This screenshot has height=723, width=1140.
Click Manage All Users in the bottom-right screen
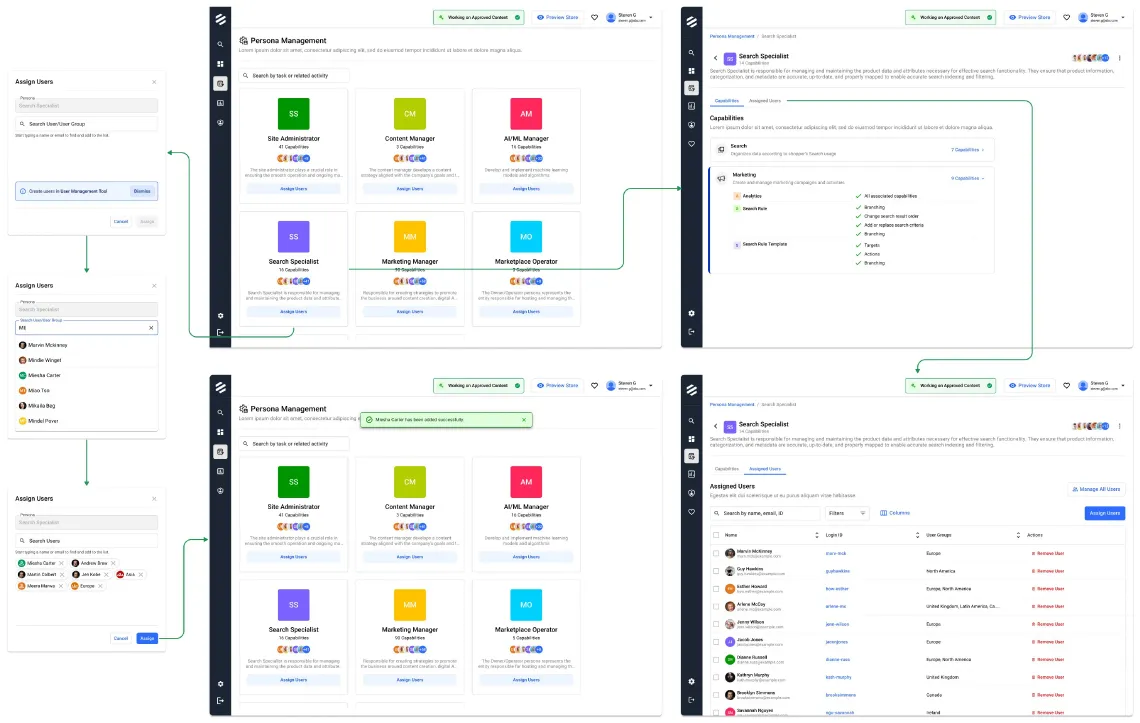tap(1096, 490)
